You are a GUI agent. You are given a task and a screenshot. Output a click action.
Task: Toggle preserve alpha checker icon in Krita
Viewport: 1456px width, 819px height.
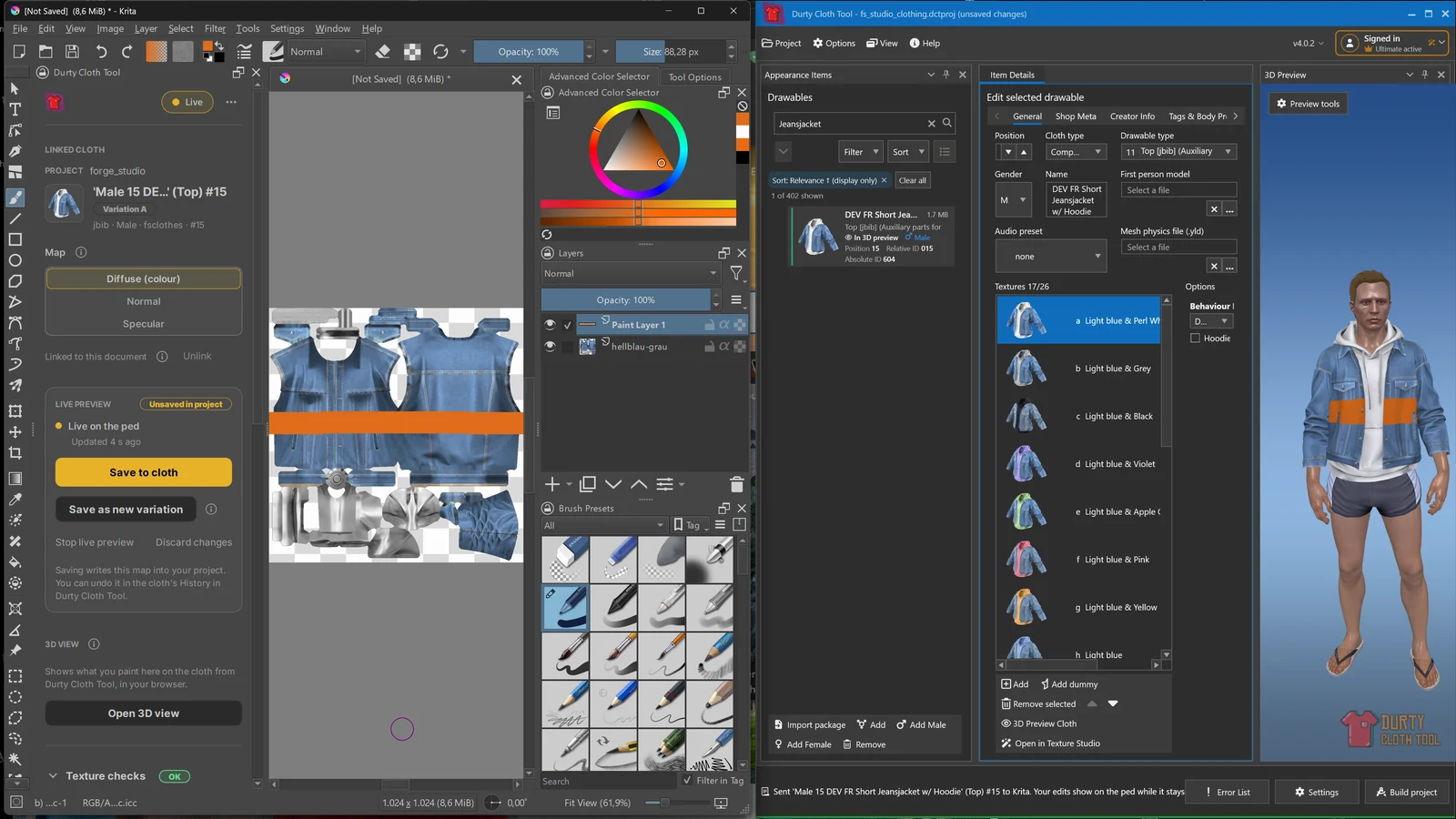point(412,52)
